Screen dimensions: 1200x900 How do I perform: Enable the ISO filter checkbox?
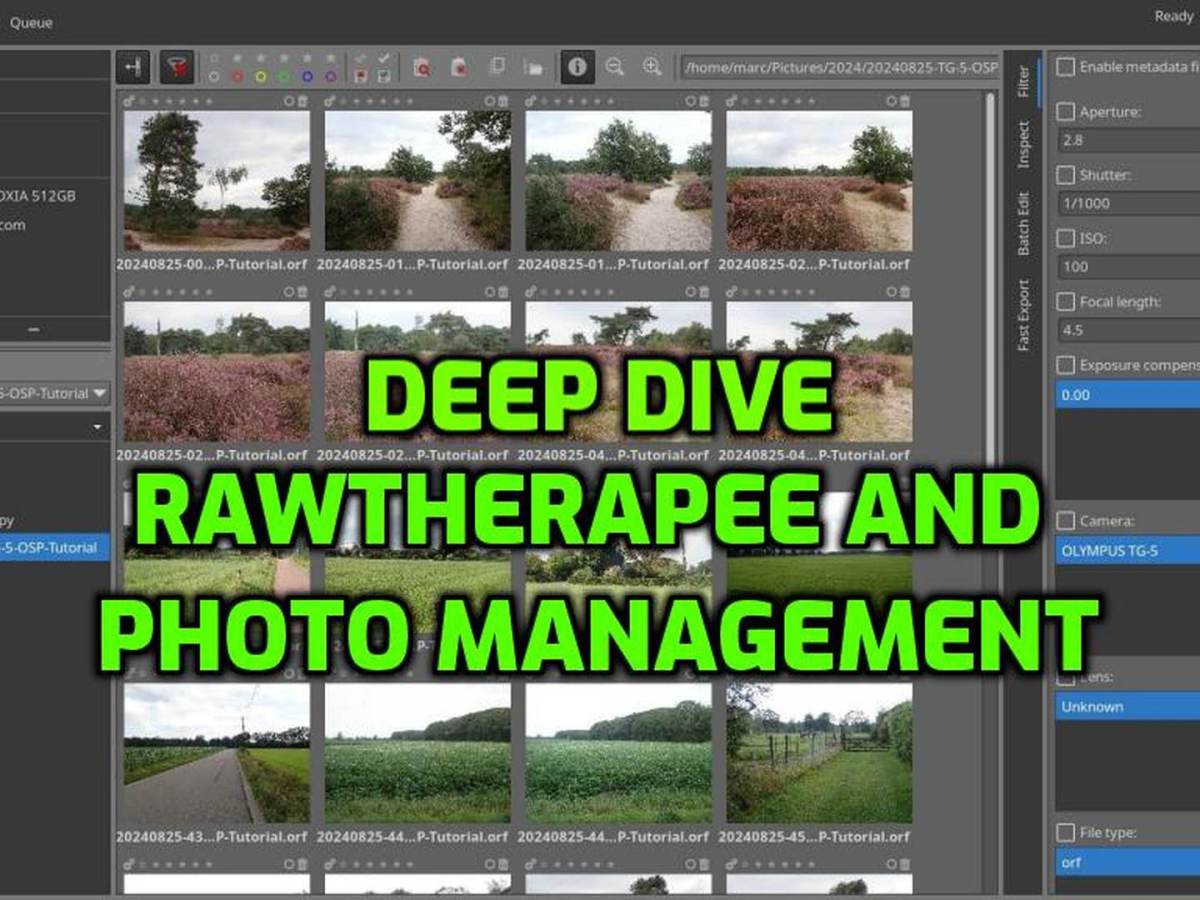point(1067,239)
